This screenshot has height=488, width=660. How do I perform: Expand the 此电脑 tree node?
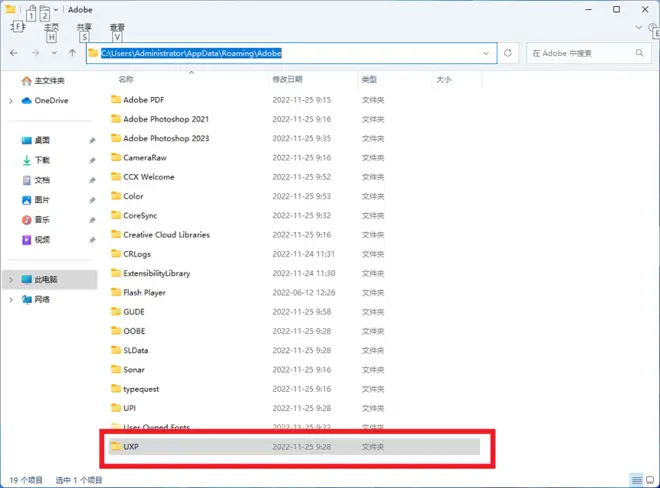tap(11, 280)
